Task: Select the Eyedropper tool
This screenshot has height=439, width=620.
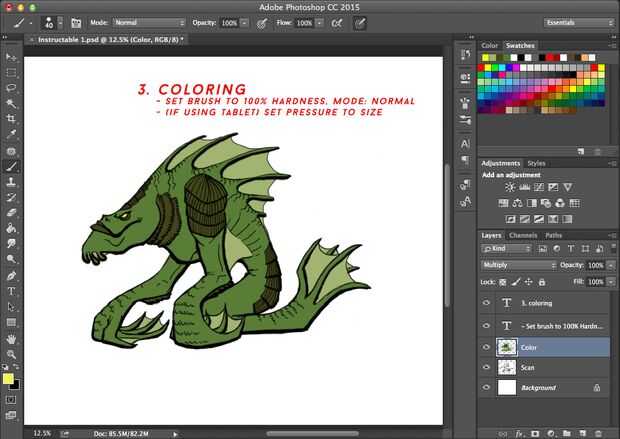Action: click(12, 134)
